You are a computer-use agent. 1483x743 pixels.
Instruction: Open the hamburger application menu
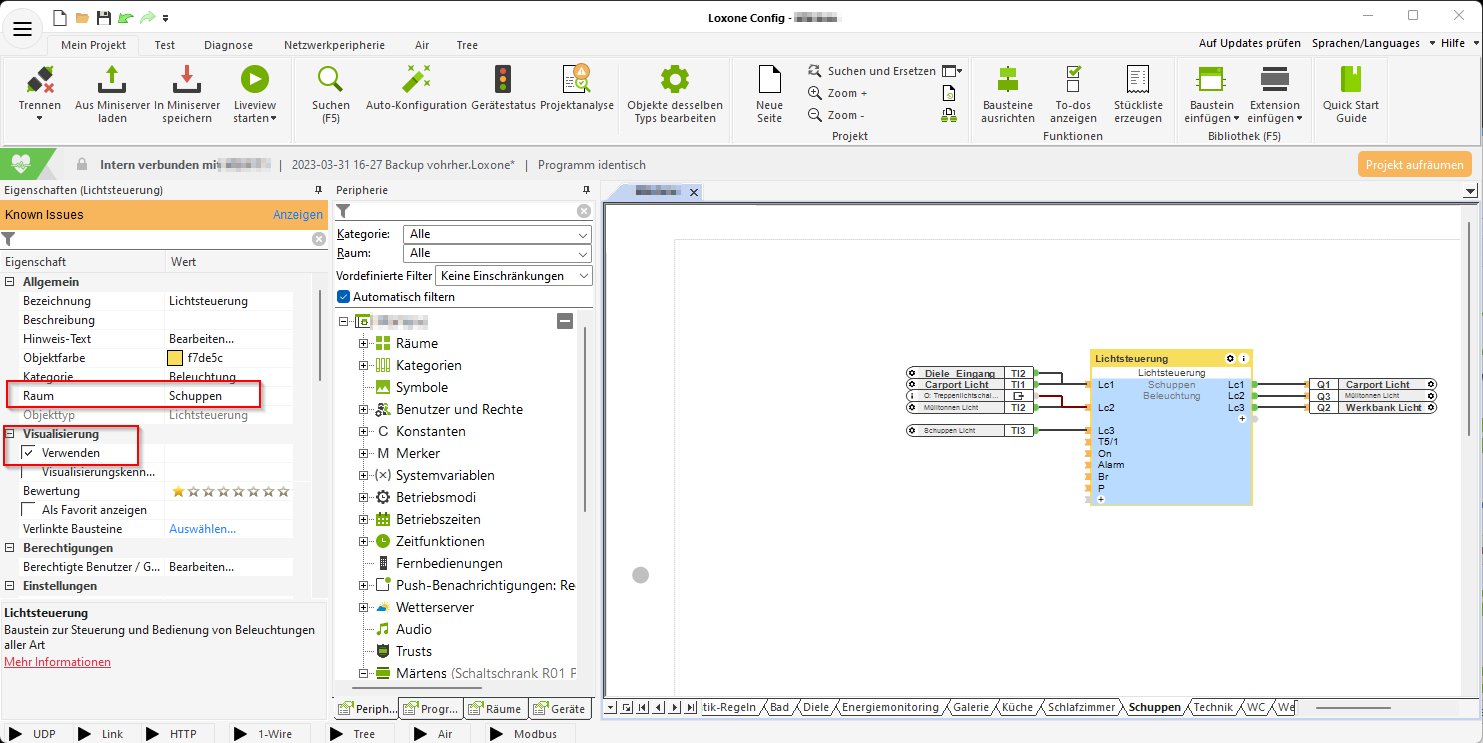click(22, 28)
